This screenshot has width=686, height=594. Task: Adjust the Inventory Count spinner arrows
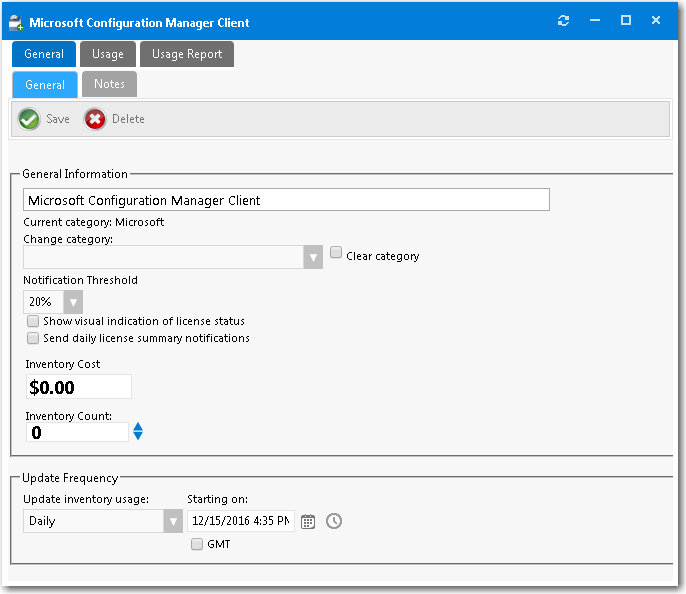click(x=138, y=431)
